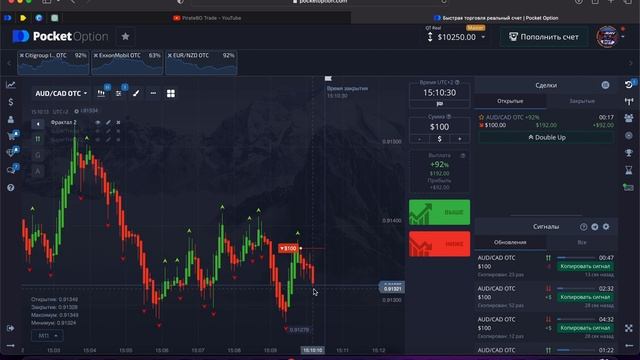The image size is (640, 360).
Task: Open the help question mark icon in sidebar
Action: coord(11,188)
